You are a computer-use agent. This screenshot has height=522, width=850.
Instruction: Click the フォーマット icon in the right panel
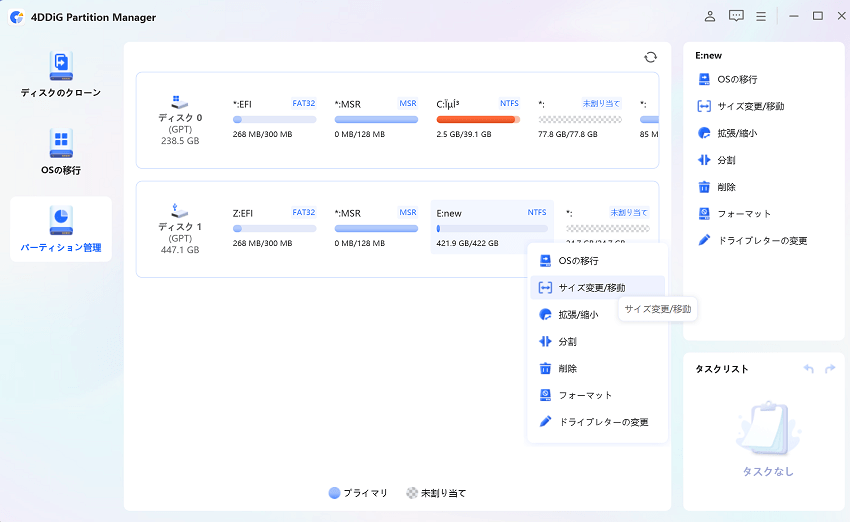[704, 214]
